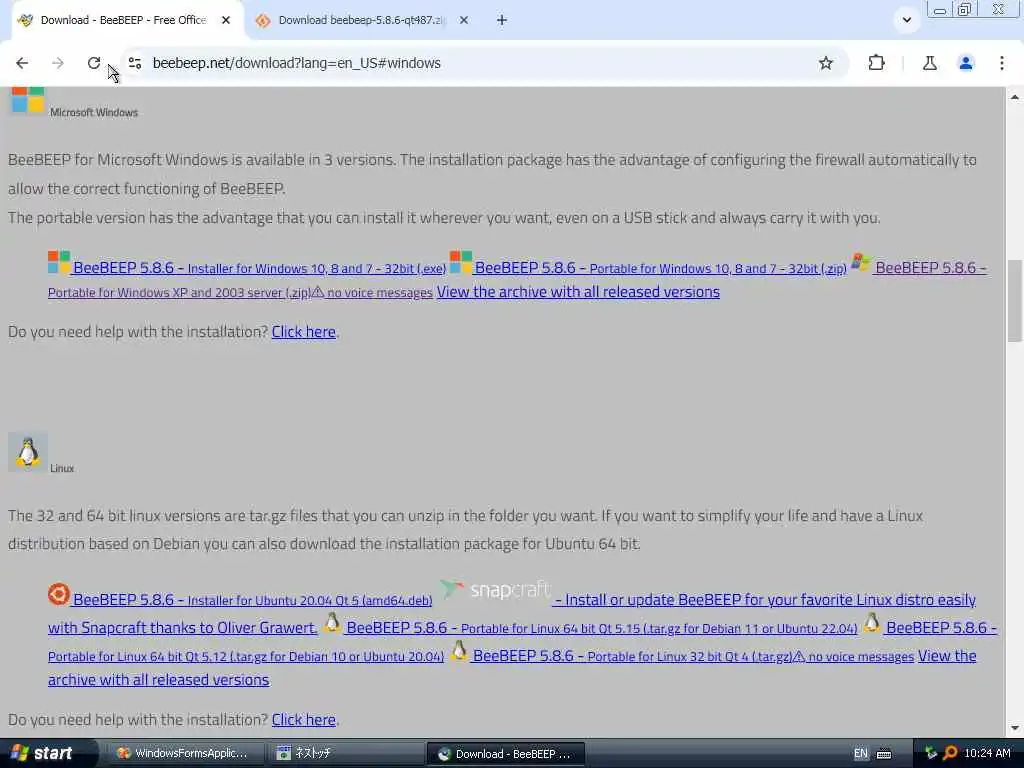Click the forward navigation arrow
This screenshot has width=1024, height=768.
[57, 63]
